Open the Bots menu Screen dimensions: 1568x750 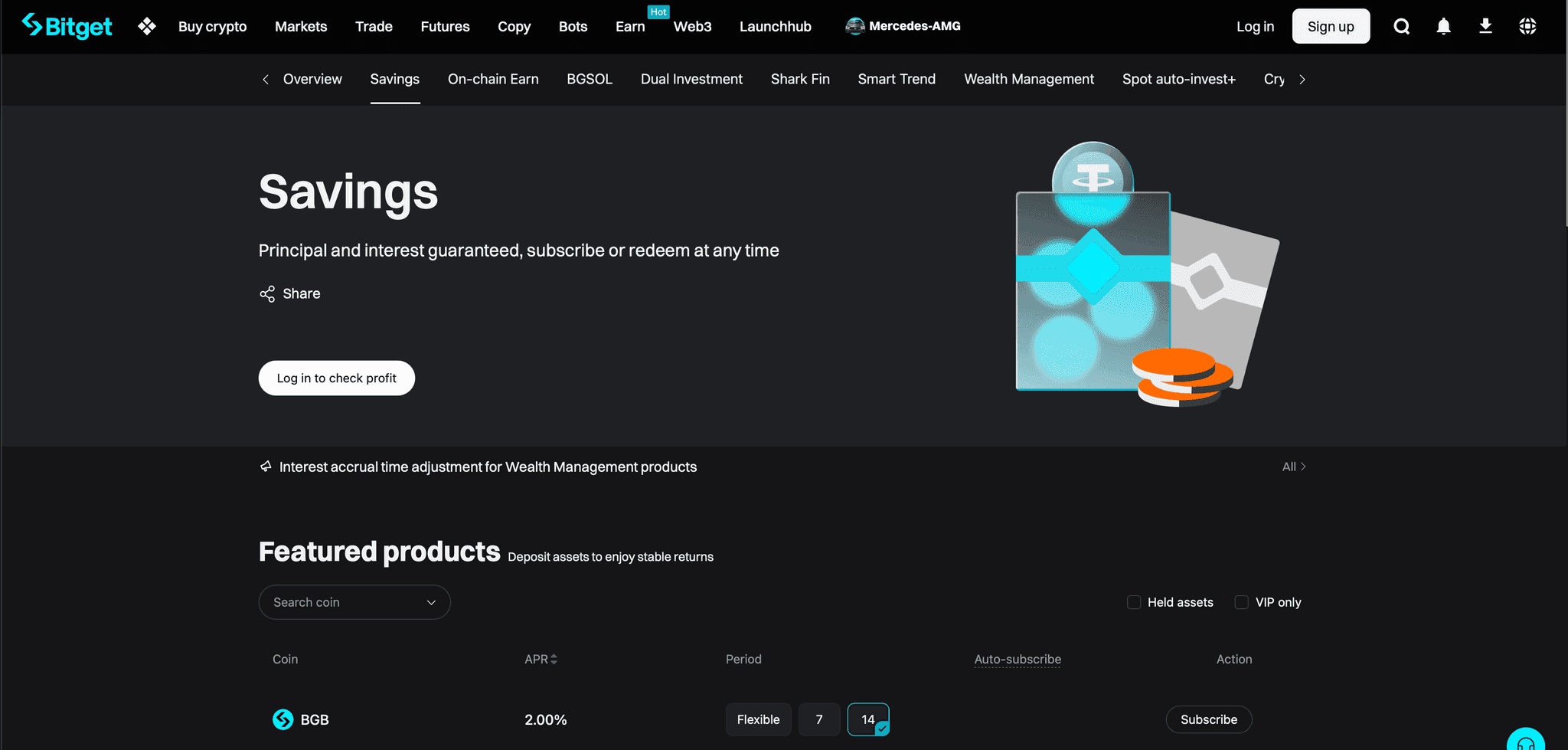(x=573, y=26)
